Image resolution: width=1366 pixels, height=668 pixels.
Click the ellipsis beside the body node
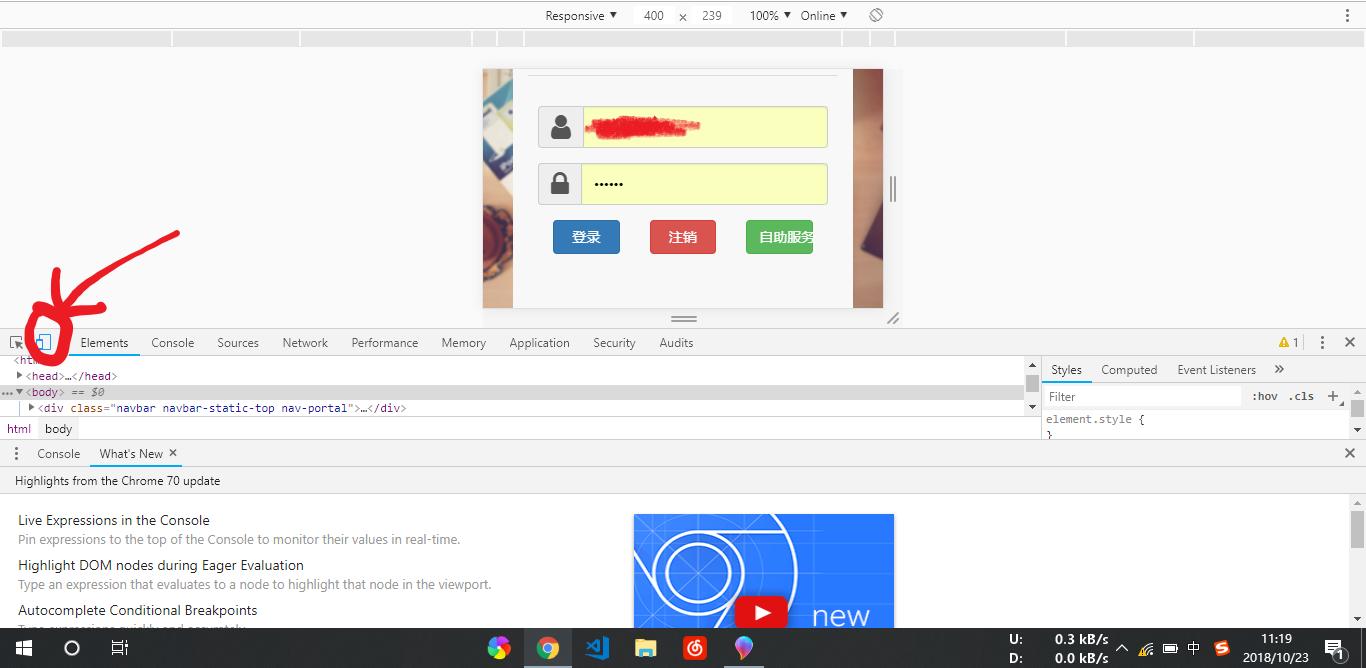click(7, 392)
